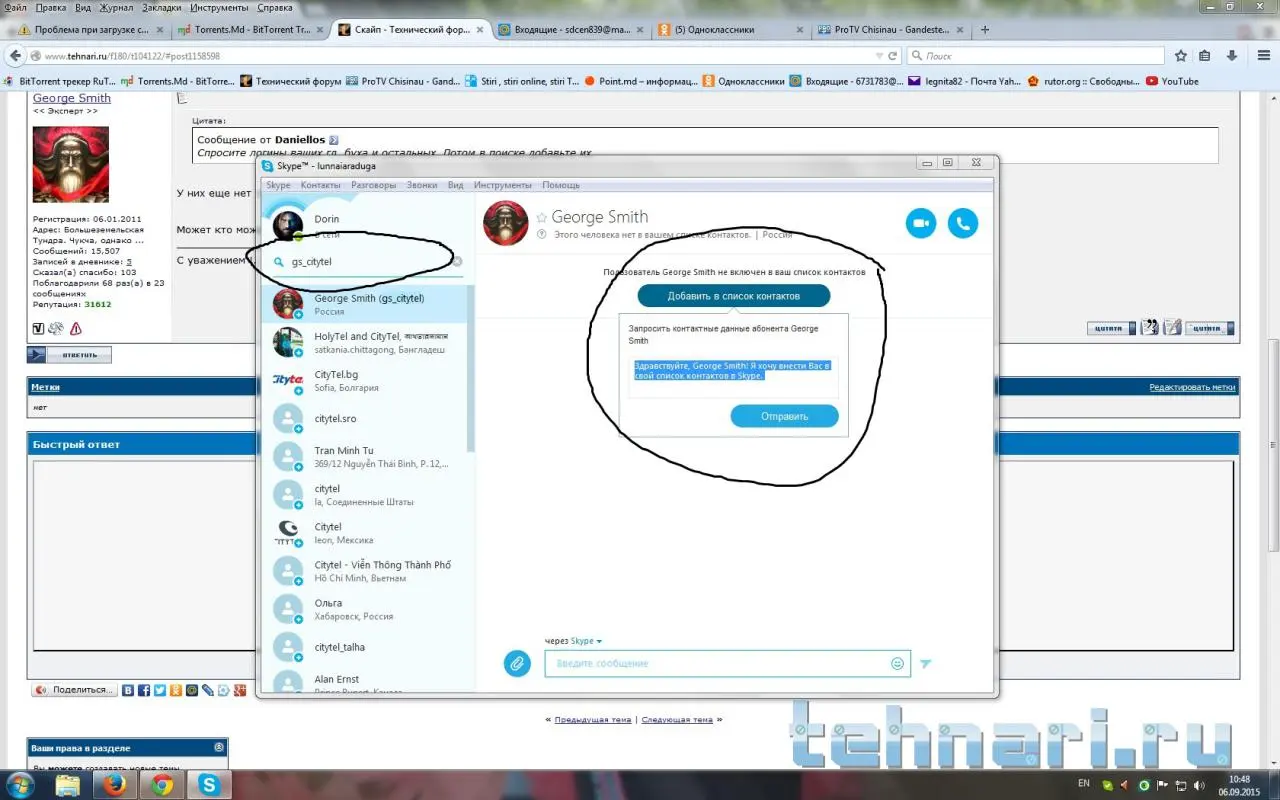Viewport: 1280px width, 800px height.
Task: Select the 'HolyTel and CityTel' search result
Action: coord(364,342)
